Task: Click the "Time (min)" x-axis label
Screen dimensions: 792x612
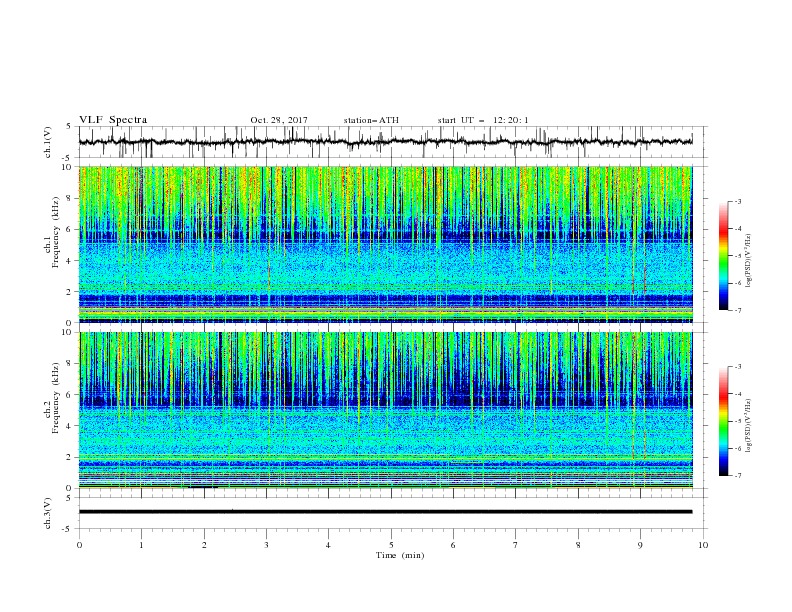Action: (400, 555)
